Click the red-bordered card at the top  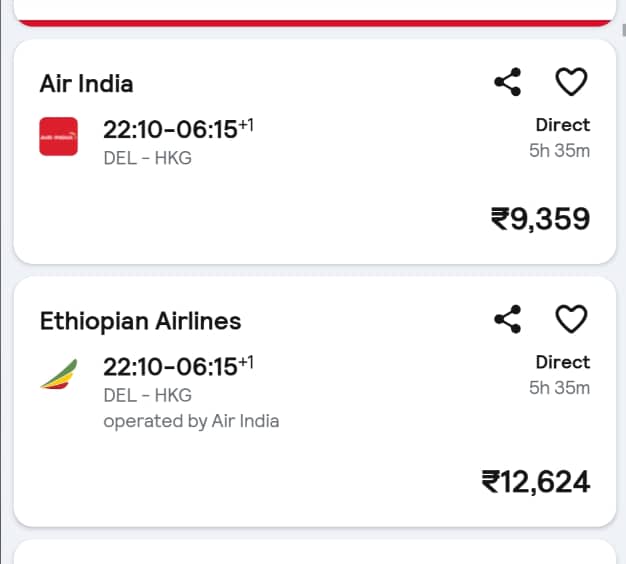[x=315, y=13]
